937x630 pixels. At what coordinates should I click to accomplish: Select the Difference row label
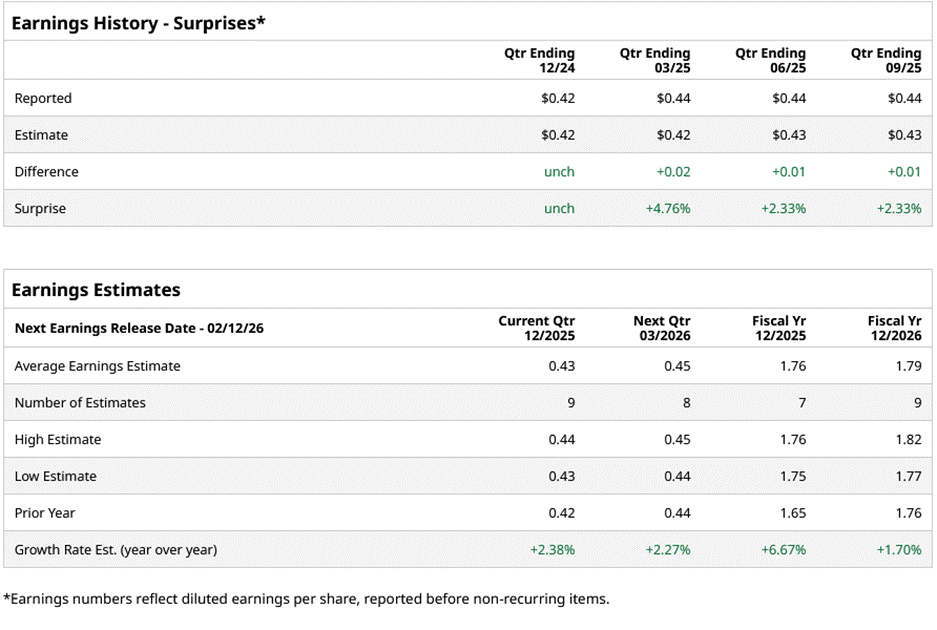(x=46, y=172)
